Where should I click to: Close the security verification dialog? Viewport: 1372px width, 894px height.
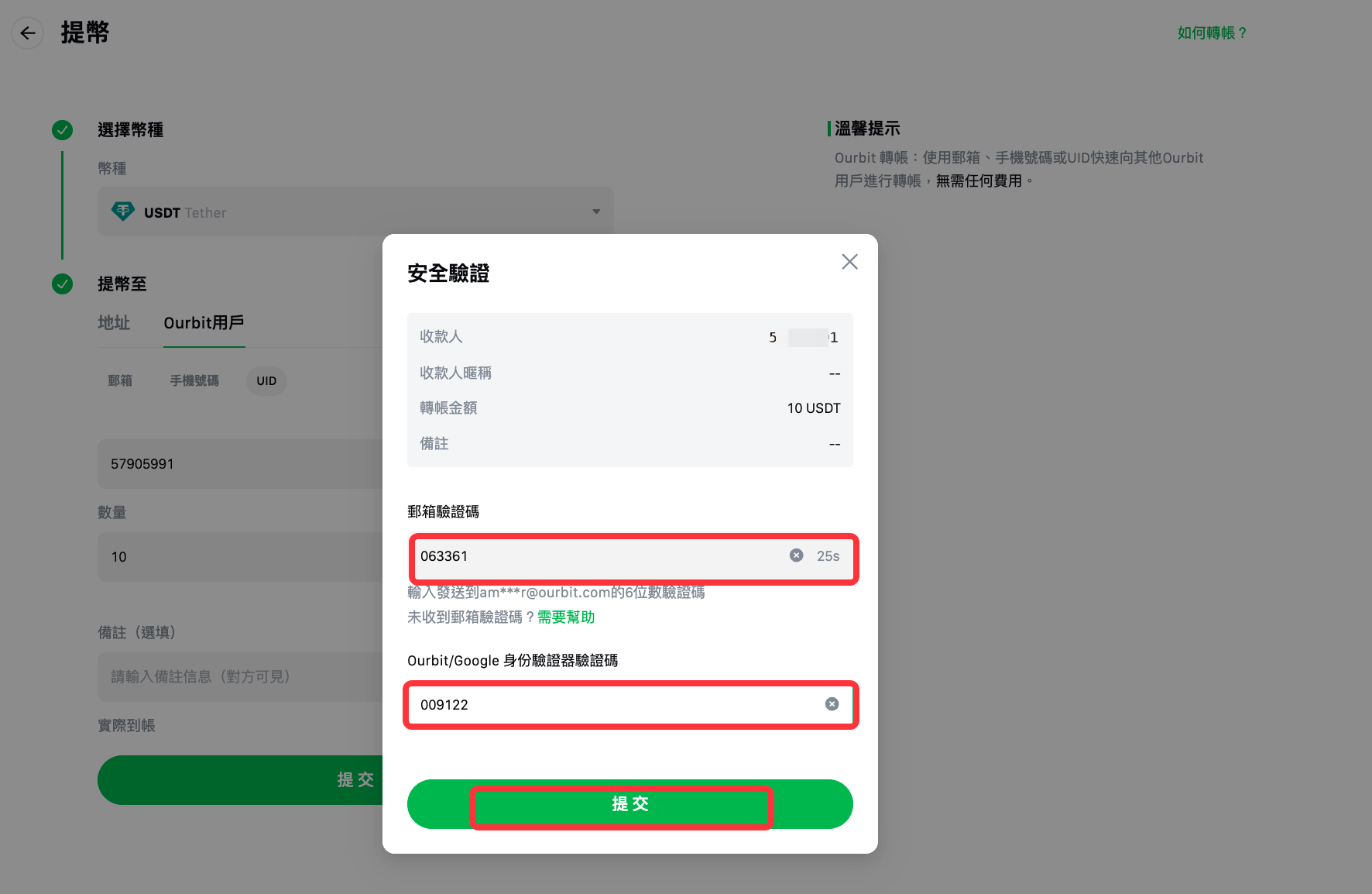tap(849, 262)
